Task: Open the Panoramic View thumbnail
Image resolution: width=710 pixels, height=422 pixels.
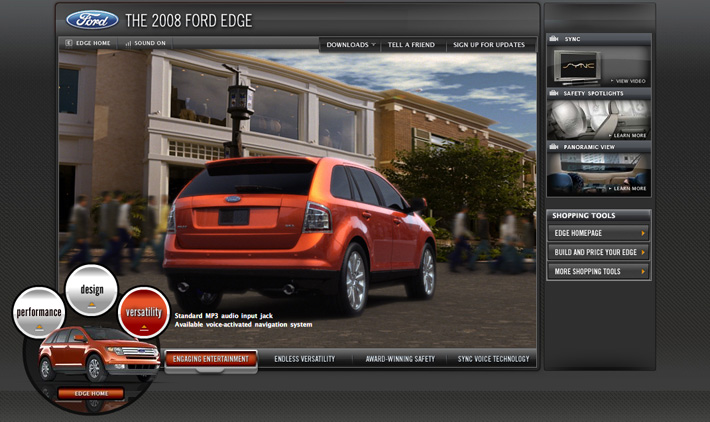Action: [x=599, y=174]
